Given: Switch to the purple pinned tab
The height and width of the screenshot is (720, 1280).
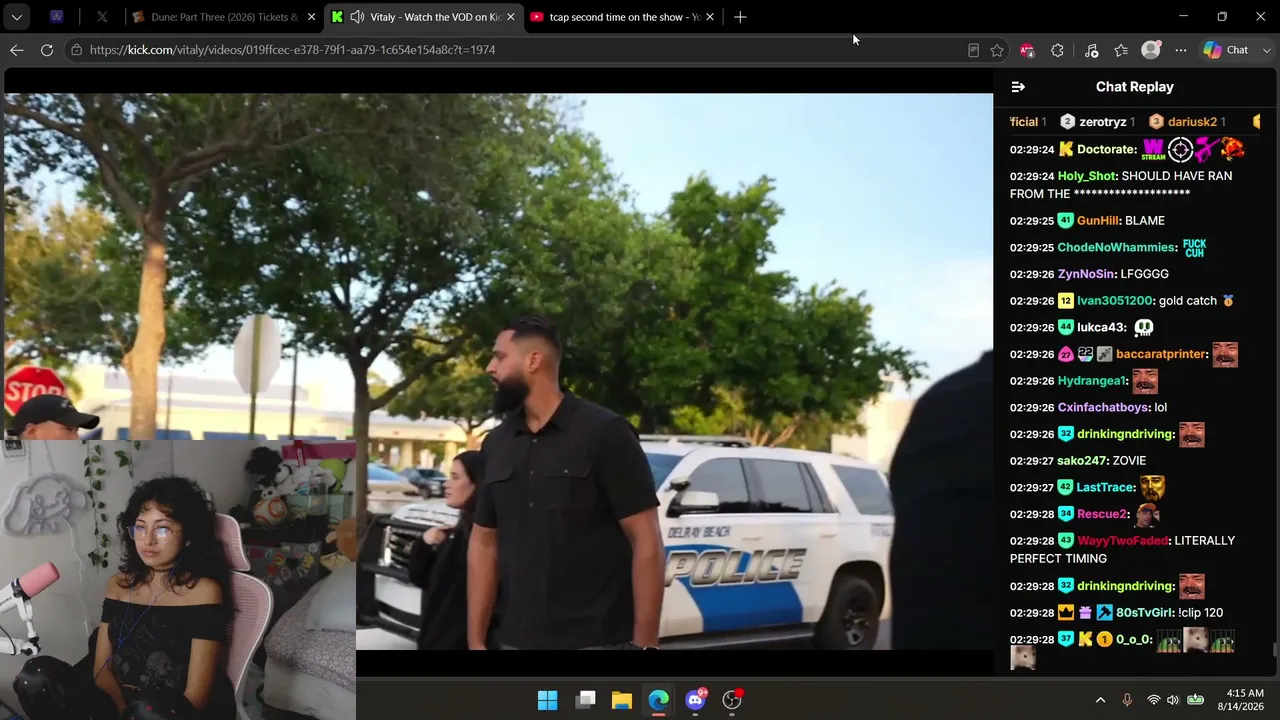Looking at the screenshot, I should click(x=56, y=17).
